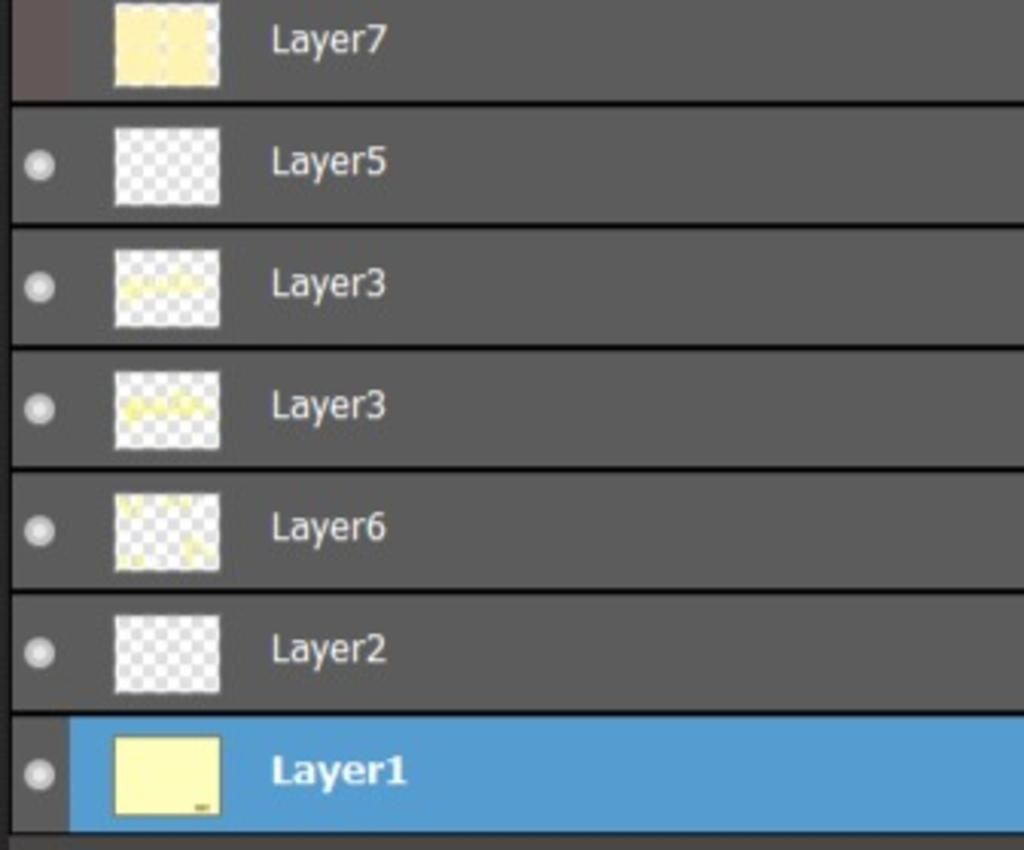The width and height of the screenshot is (1024, 850).
Task: Hide Layer5 using its visibility dot
Action: click(40, 165)
